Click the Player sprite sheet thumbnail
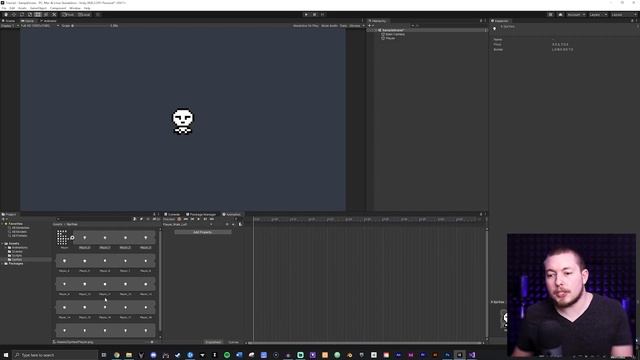Image resolution: width=640 pixels, height=360 pixels. [62, 237]
